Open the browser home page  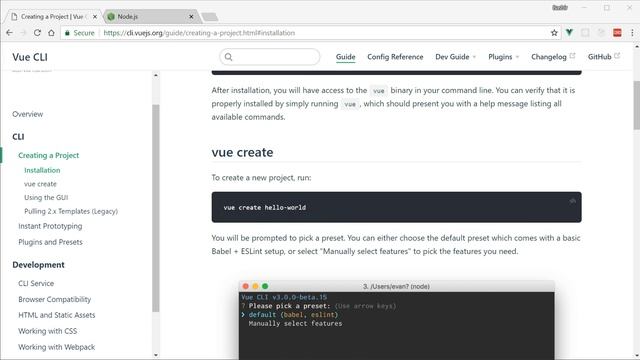click(51, 33)
